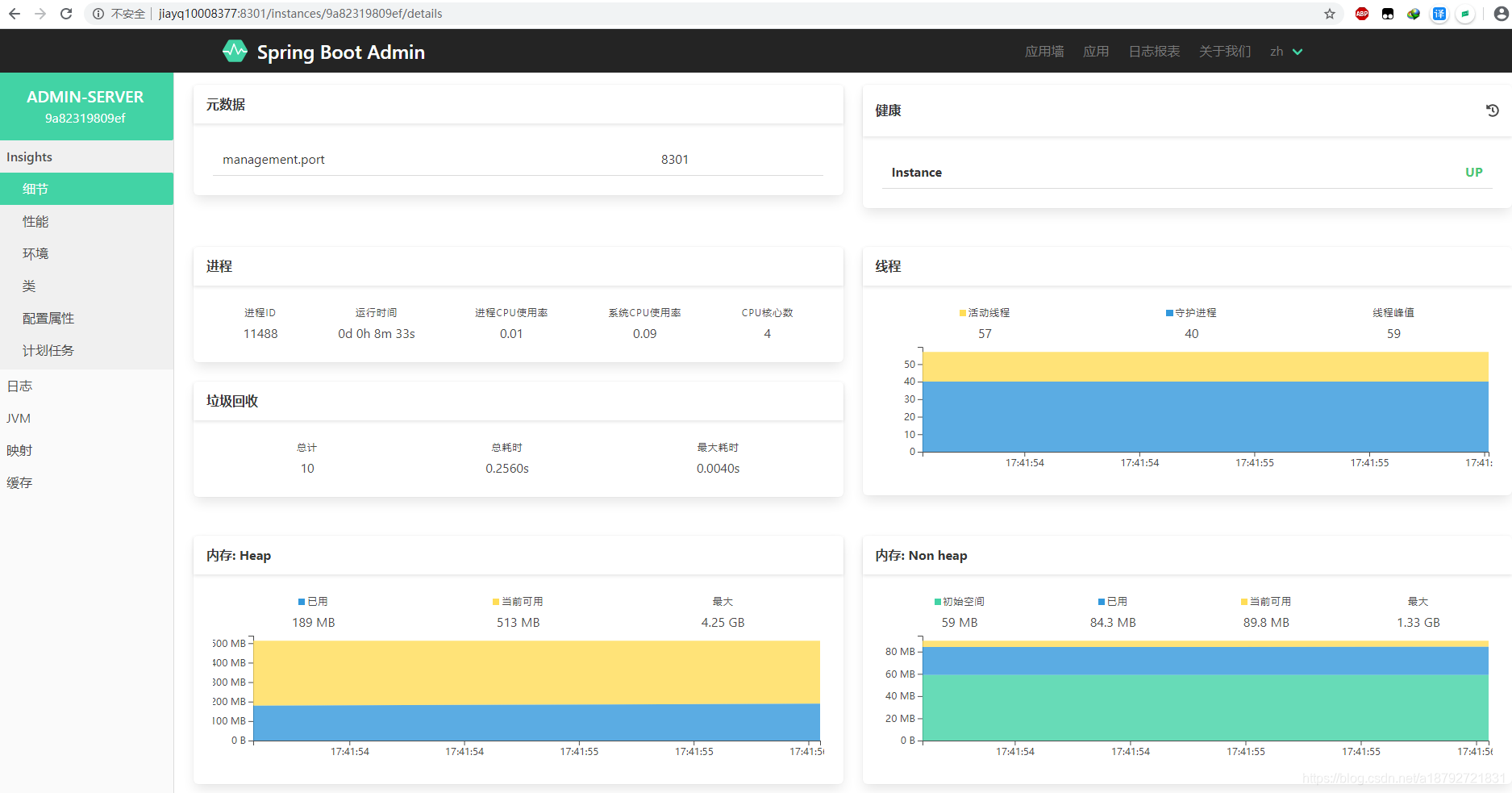
Task: Click the threads area chart
Action: pyautogui.click(x=1206, y=402)
